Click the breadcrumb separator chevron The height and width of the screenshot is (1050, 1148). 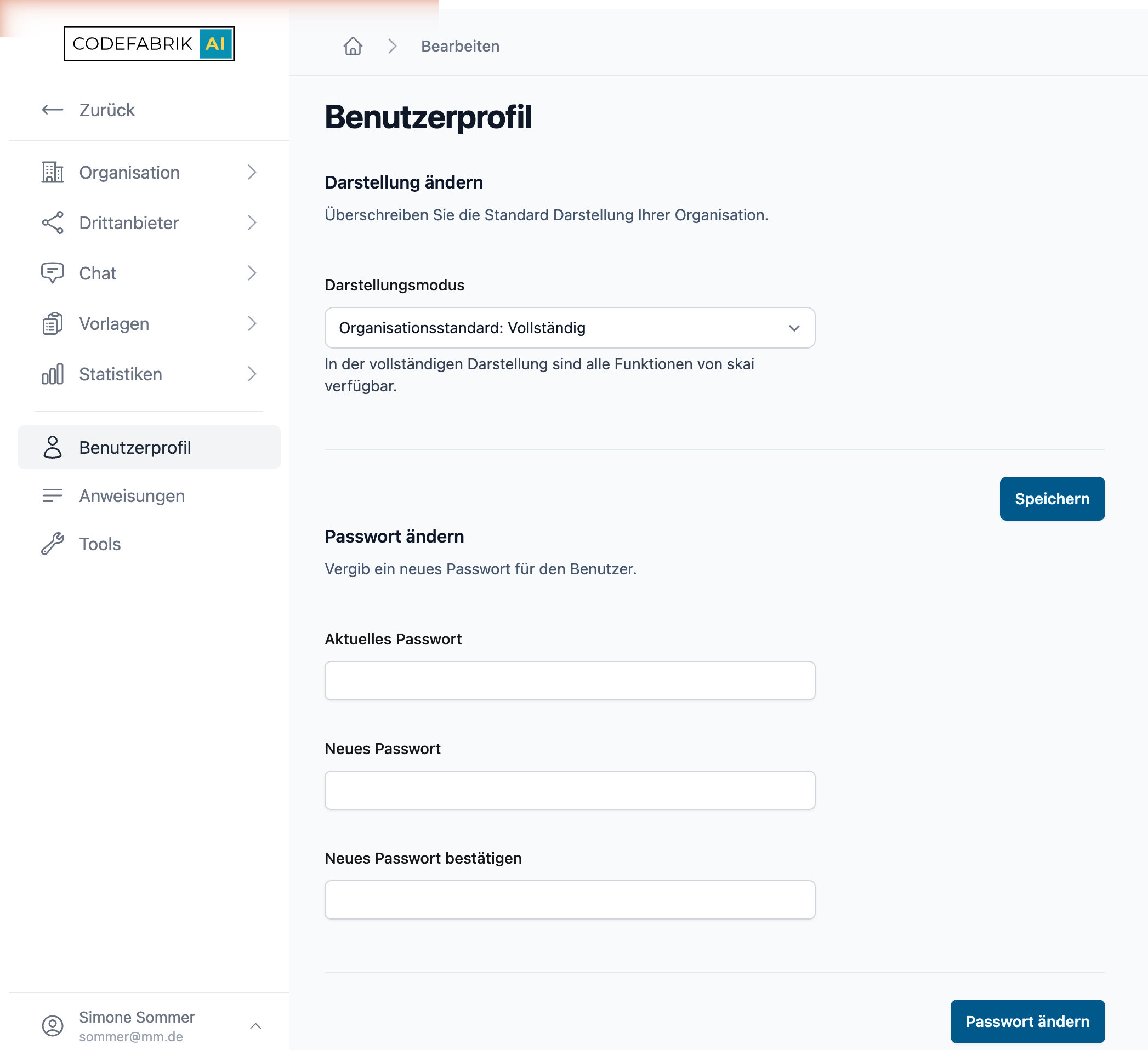[393, 46]
